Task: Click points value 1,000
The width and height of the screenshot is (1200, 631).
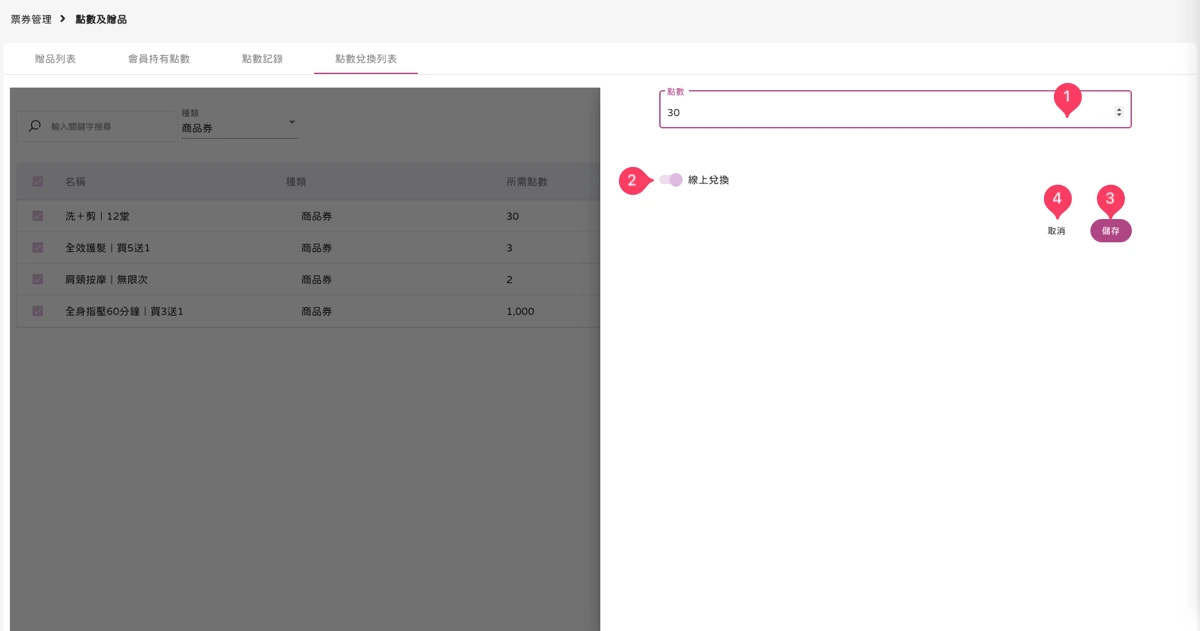Action: coord(520,311)
